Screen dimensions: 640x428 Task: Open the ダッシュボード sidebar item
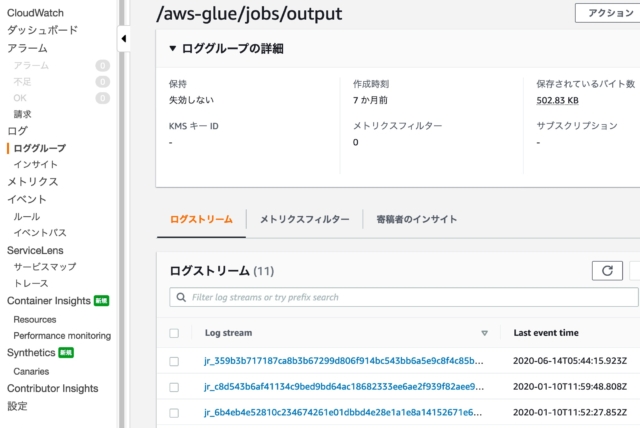pyautogui.click(x=42, y=30)
